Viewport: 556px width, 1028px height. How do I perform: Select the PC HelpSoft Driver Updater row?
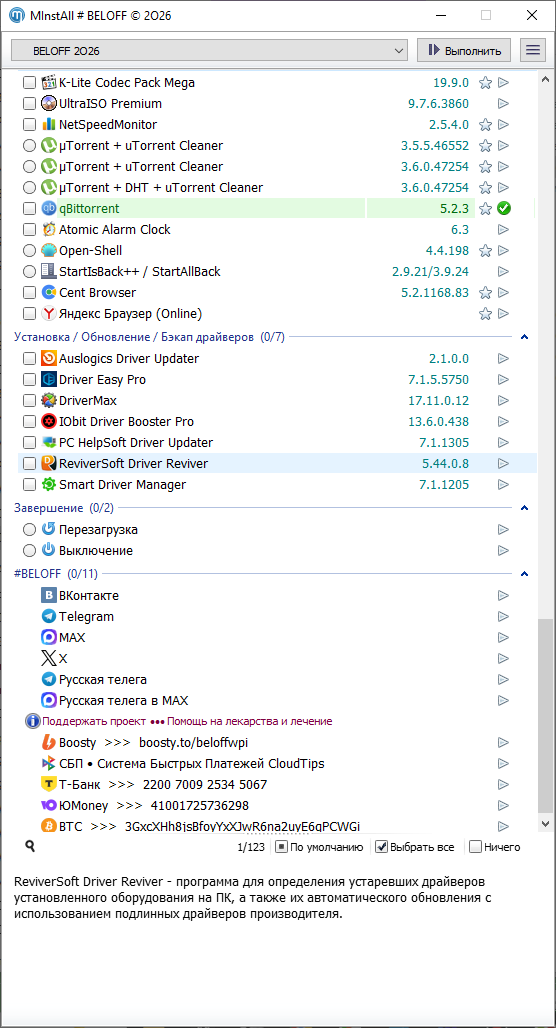(277, 443)
